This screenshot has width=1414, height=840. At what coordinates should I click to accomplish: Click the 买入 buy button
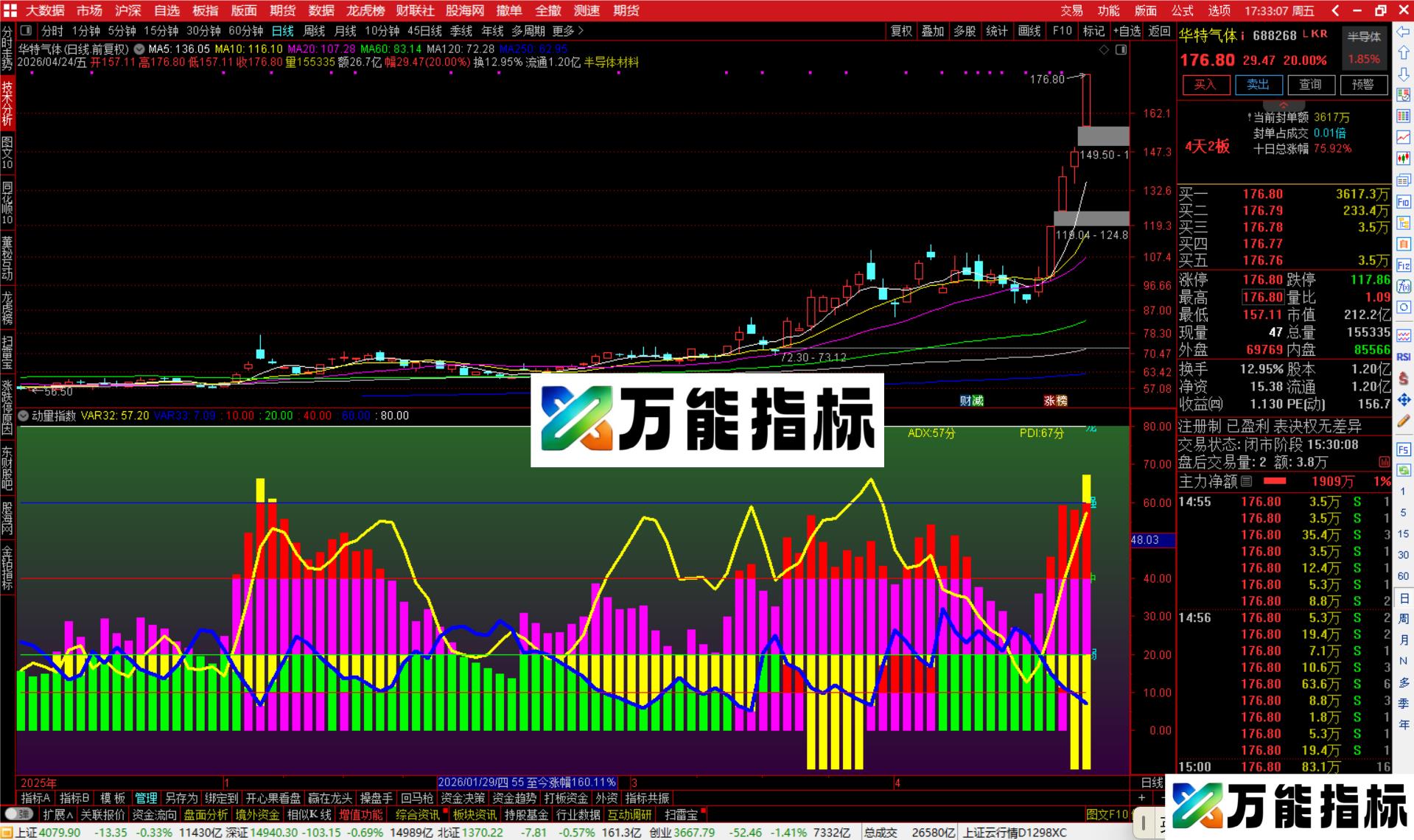[1205, 85]
